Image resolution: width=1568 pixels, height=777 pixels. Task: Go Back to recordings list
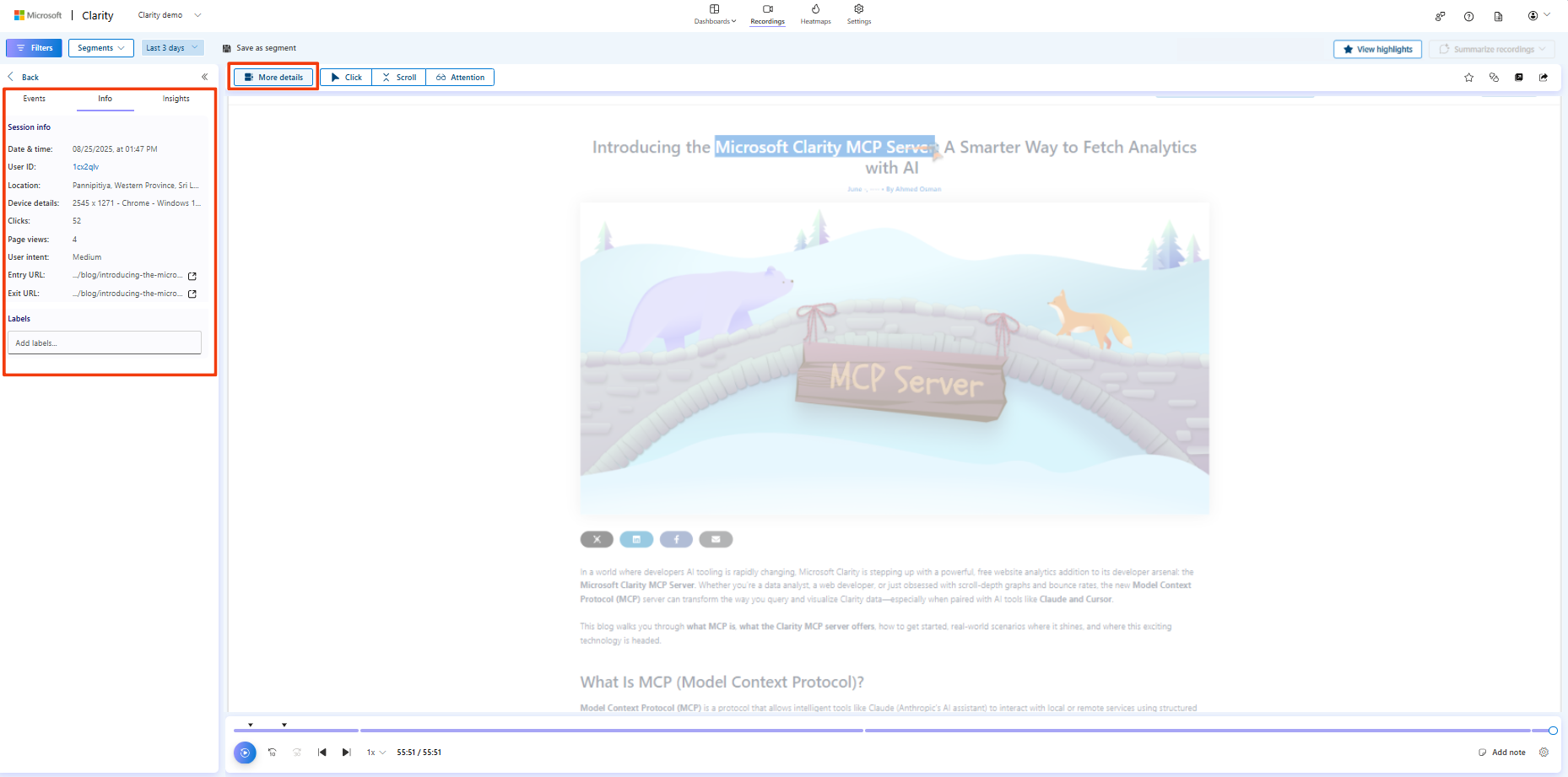24,77
